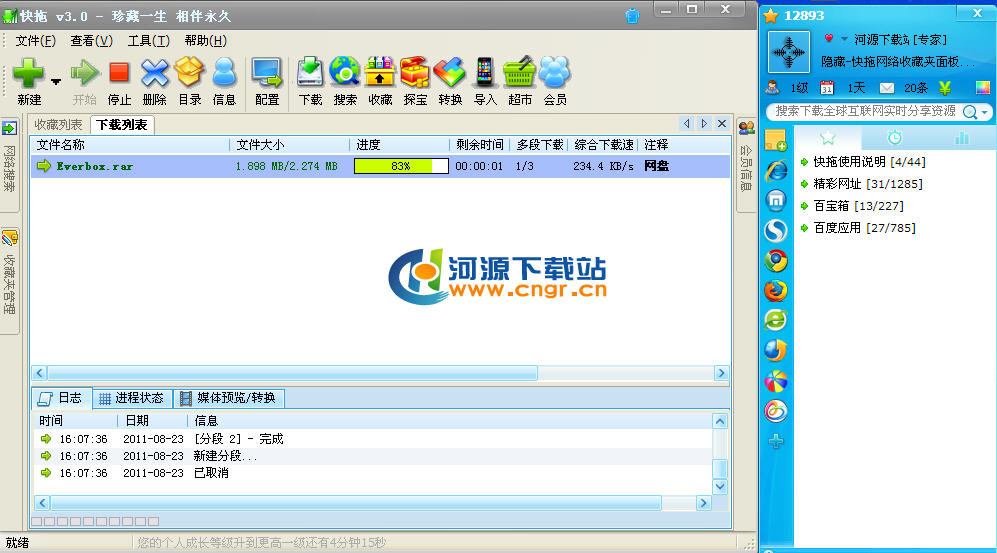Click the 转换 (Convert) icon

(x=450, y=72)
